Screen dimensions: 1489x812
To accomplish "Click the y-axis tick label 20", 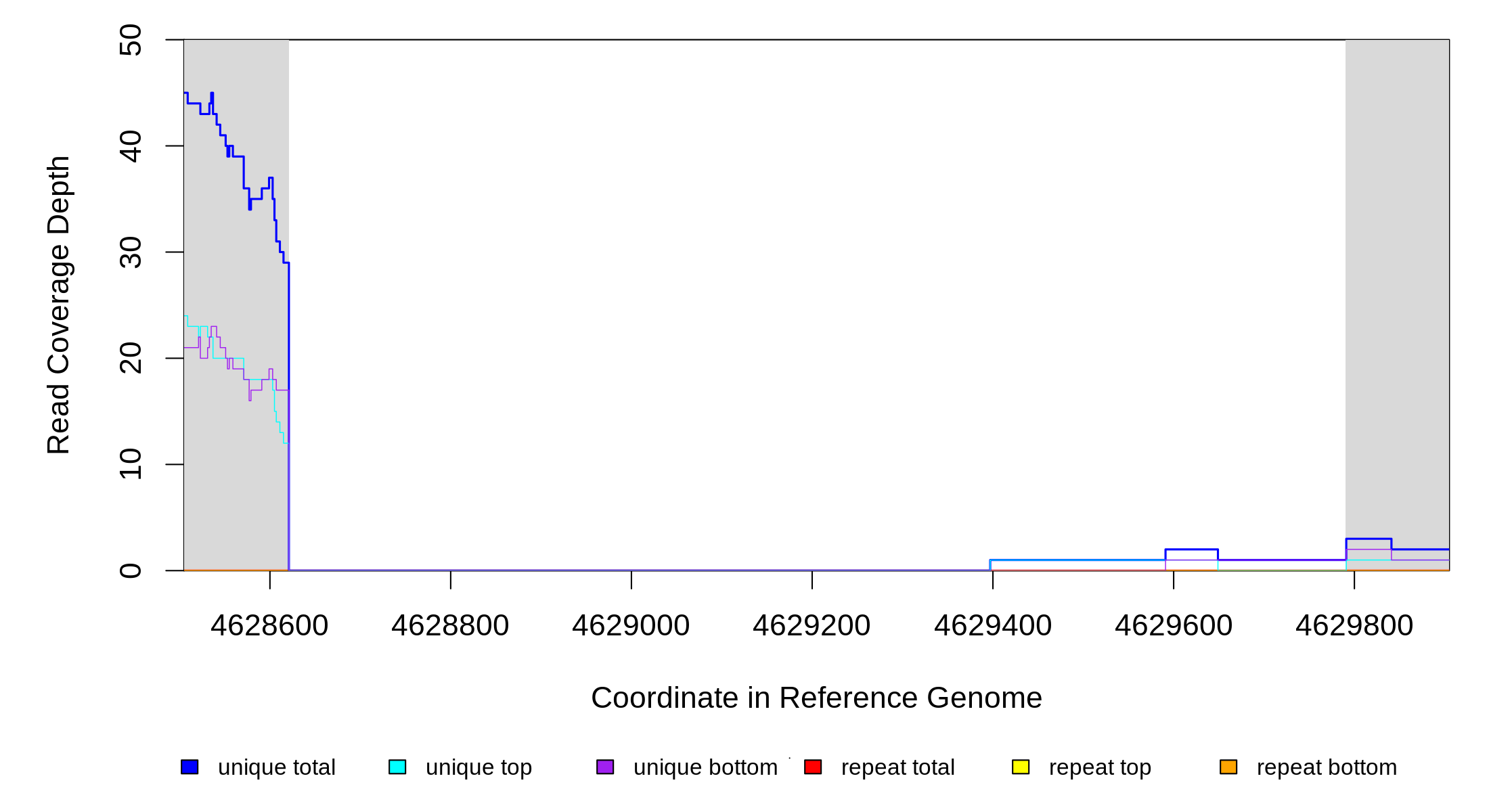I will (x=131, y=358).
